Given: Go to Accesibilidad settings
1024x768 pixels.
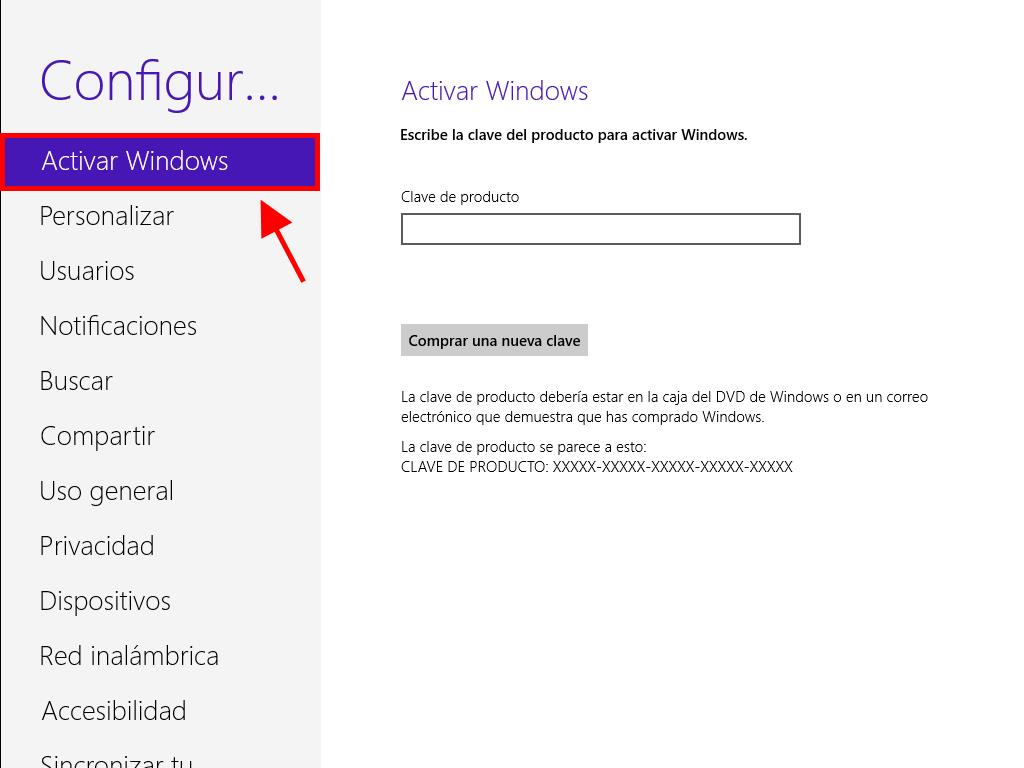Looking at the screenshot, I should (114, 711).
